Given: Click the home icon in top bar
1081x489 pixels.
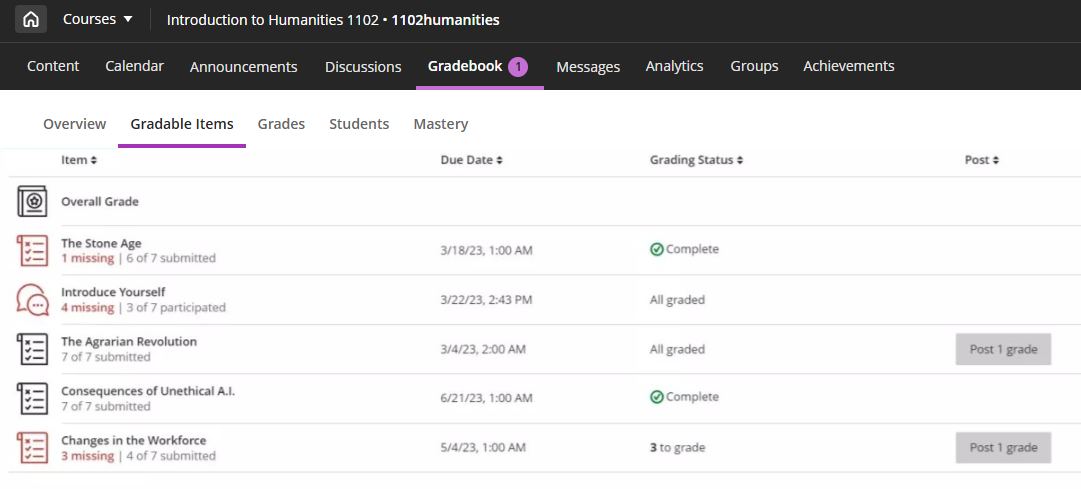Looking at the screenshot, I should click(x=31, y=19).
